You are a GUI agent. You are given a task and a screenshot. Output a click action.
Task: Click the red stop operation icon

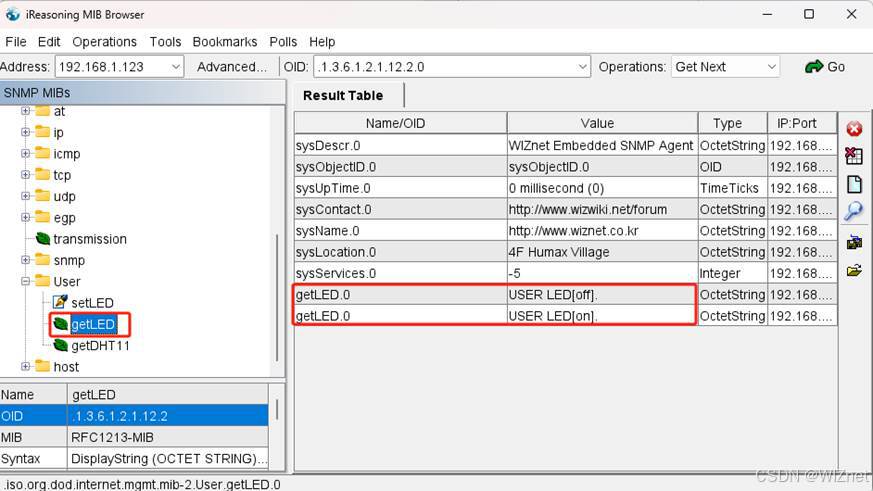854,129
